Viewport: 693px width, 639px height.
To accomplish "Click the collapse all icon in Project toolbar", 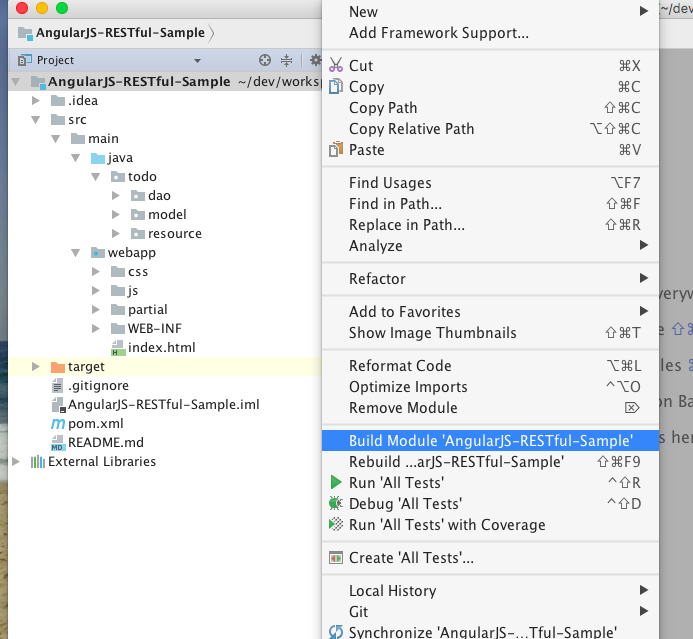I will pyautogui.click(x=286, y=60).
